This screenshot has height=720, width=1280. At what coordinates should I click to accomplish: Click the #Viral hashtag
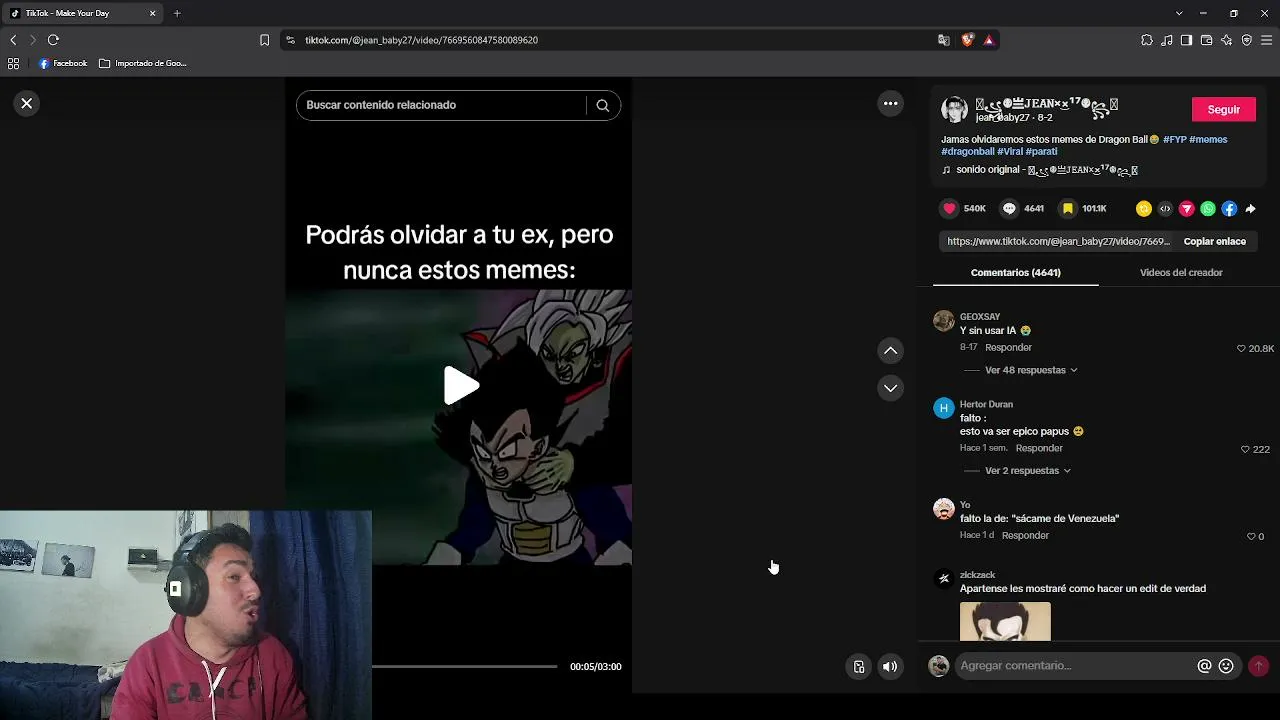pyautogui.click(x=1010, y=151)
